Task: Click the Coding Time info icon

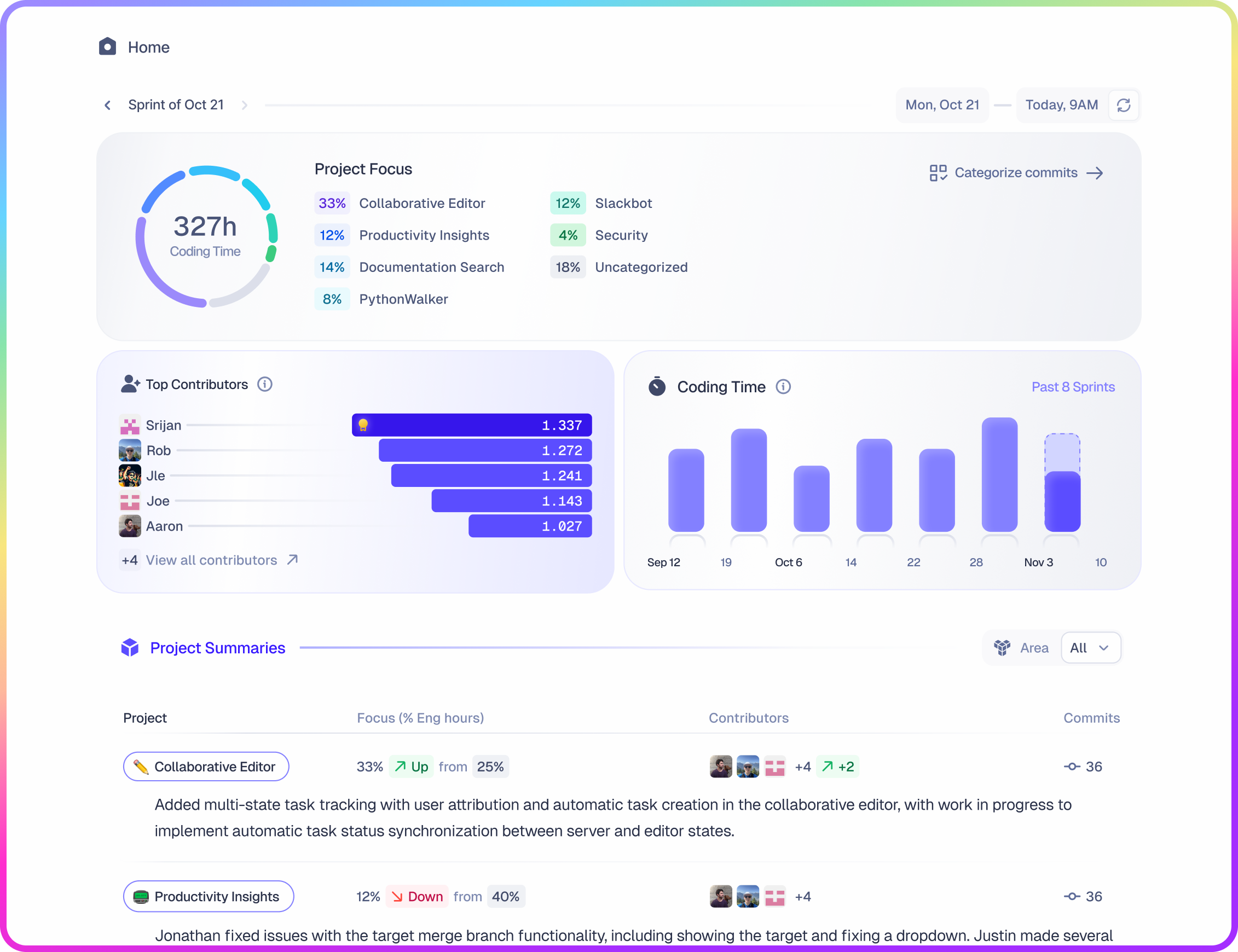Action: coord(783,387)
